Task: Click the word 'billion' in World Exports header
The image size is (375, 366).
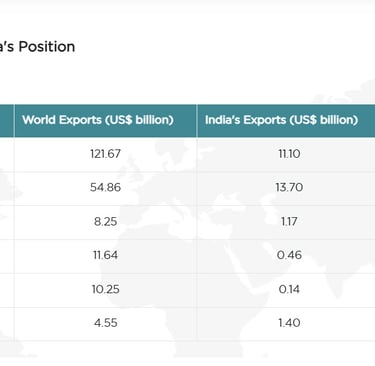Action: [154, 120]
